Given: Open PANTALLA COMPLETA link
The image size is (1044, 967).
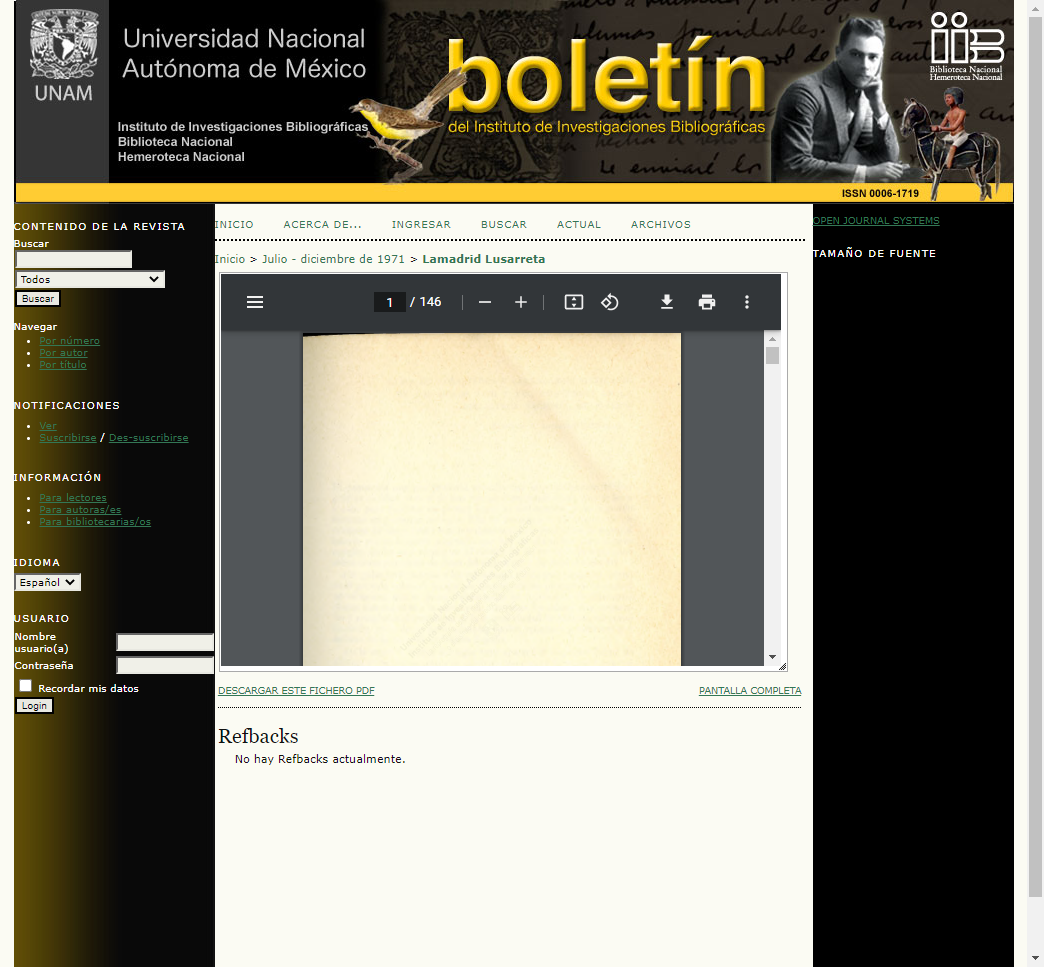Looking at the screenshot, I should (x=750, y=691).
